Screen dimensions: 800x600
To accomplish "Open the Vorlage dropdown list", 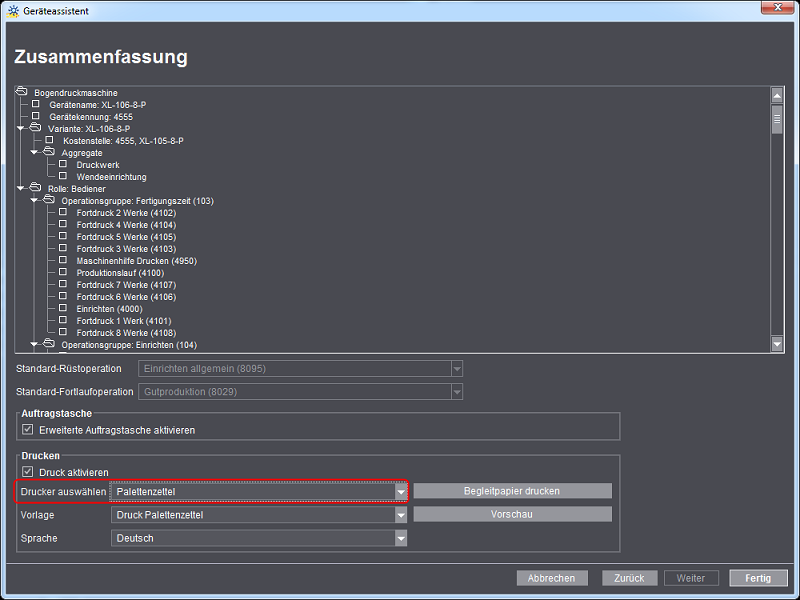I will coord(401,515).
